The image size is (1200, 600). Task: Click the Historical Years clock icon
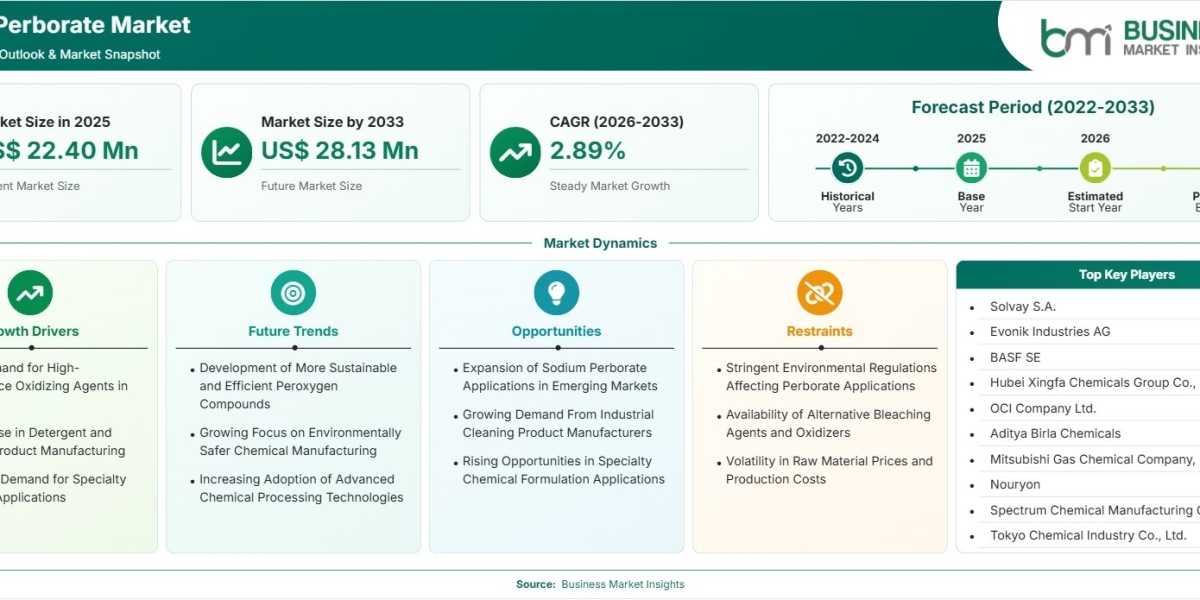tap(847, 168)
